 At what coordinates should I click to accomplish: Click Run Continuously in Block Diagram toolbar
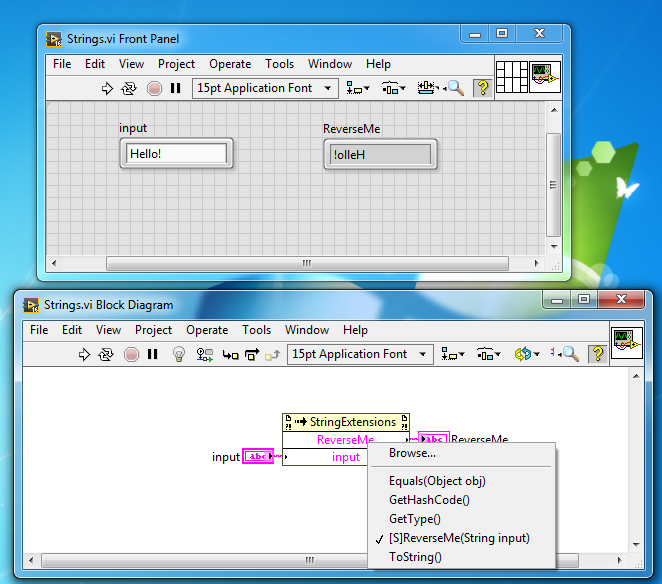(x=106, y=354)
